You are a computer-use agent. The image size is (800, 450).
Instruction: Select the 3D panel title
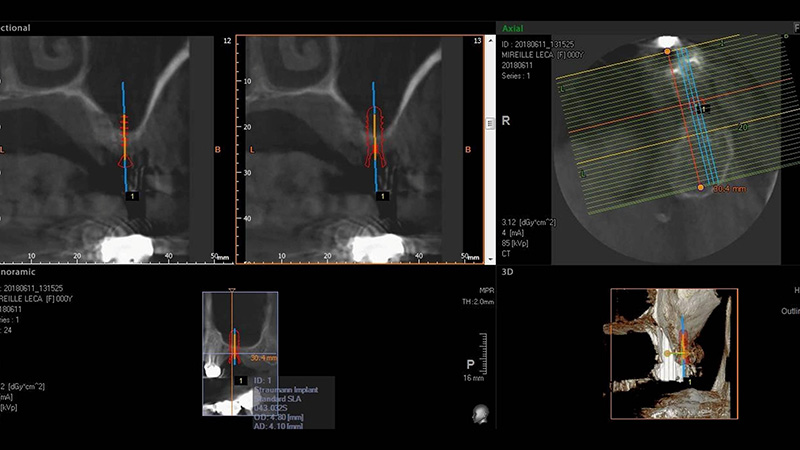click(507, 271)
